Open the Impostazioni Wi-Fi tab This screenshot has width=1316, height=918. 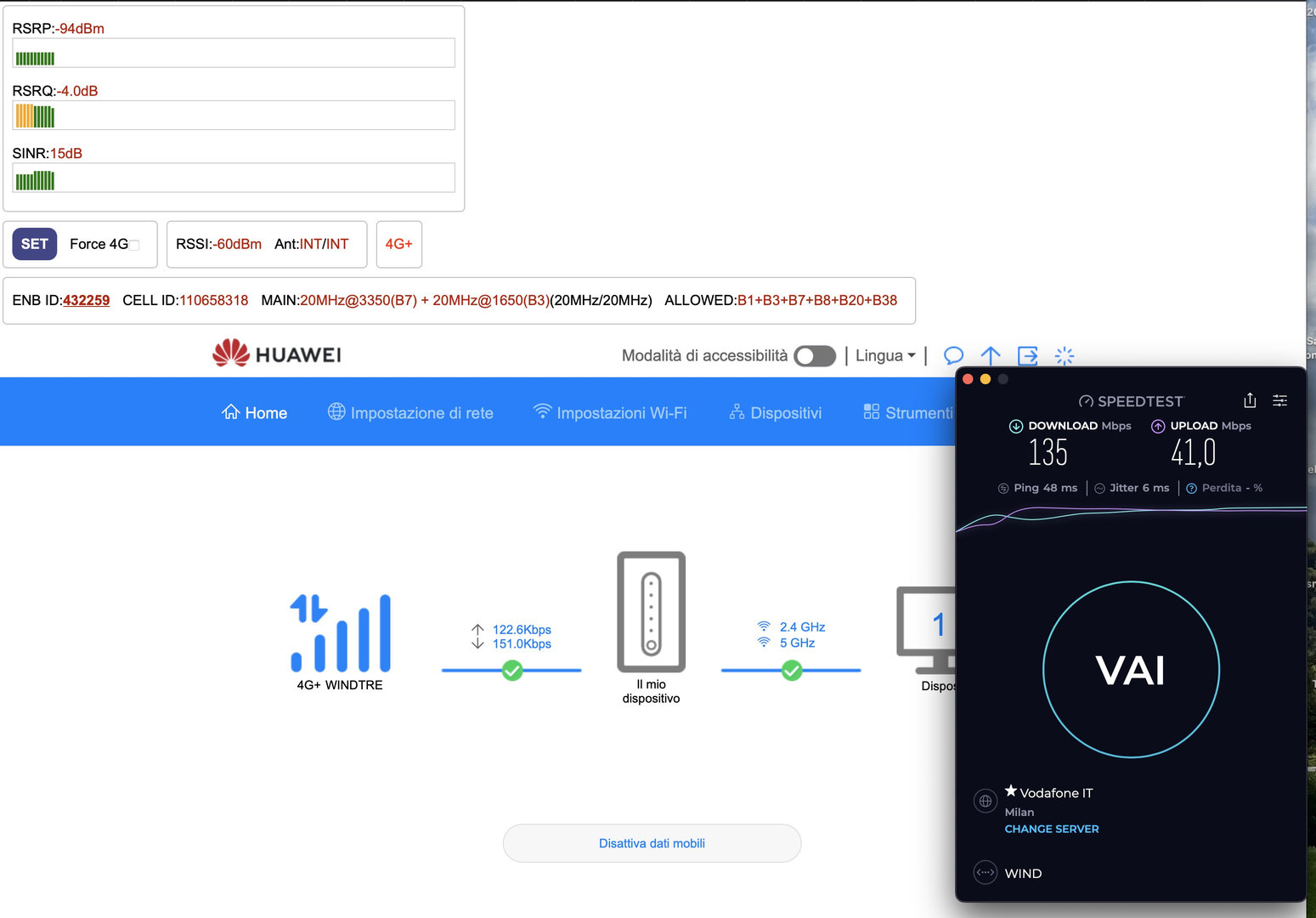pyautogui.click(x=610, y=412)
